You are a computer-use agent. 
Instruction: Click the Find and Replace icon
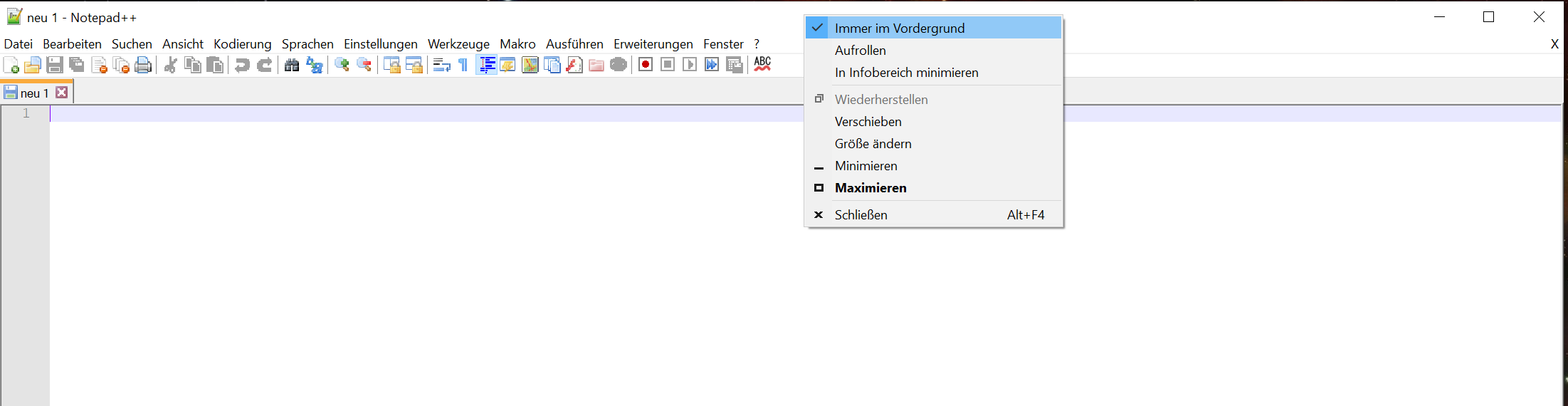pos(314,66)
